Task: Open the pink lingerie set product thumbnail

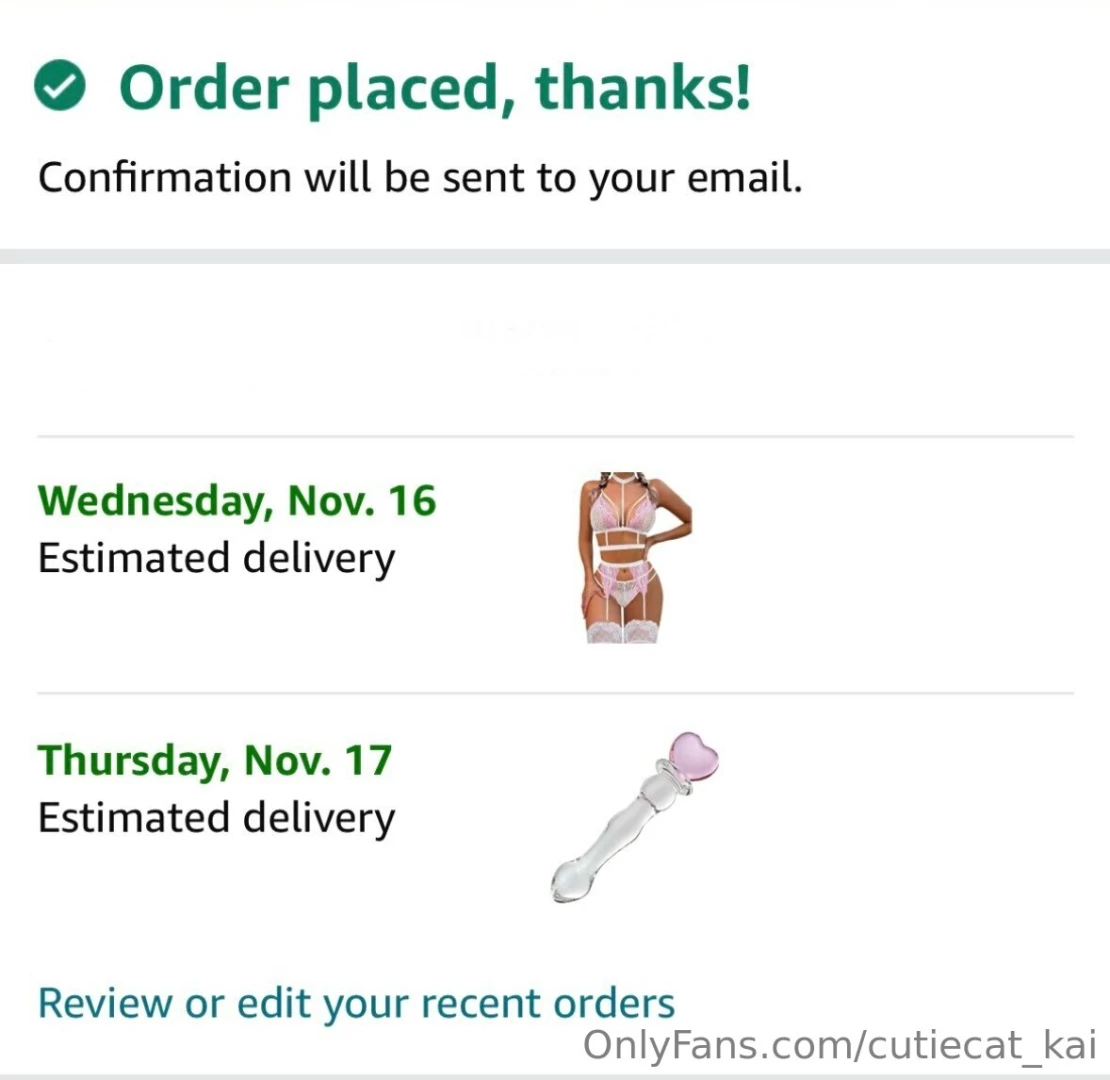Action: [x=637, y=557]
